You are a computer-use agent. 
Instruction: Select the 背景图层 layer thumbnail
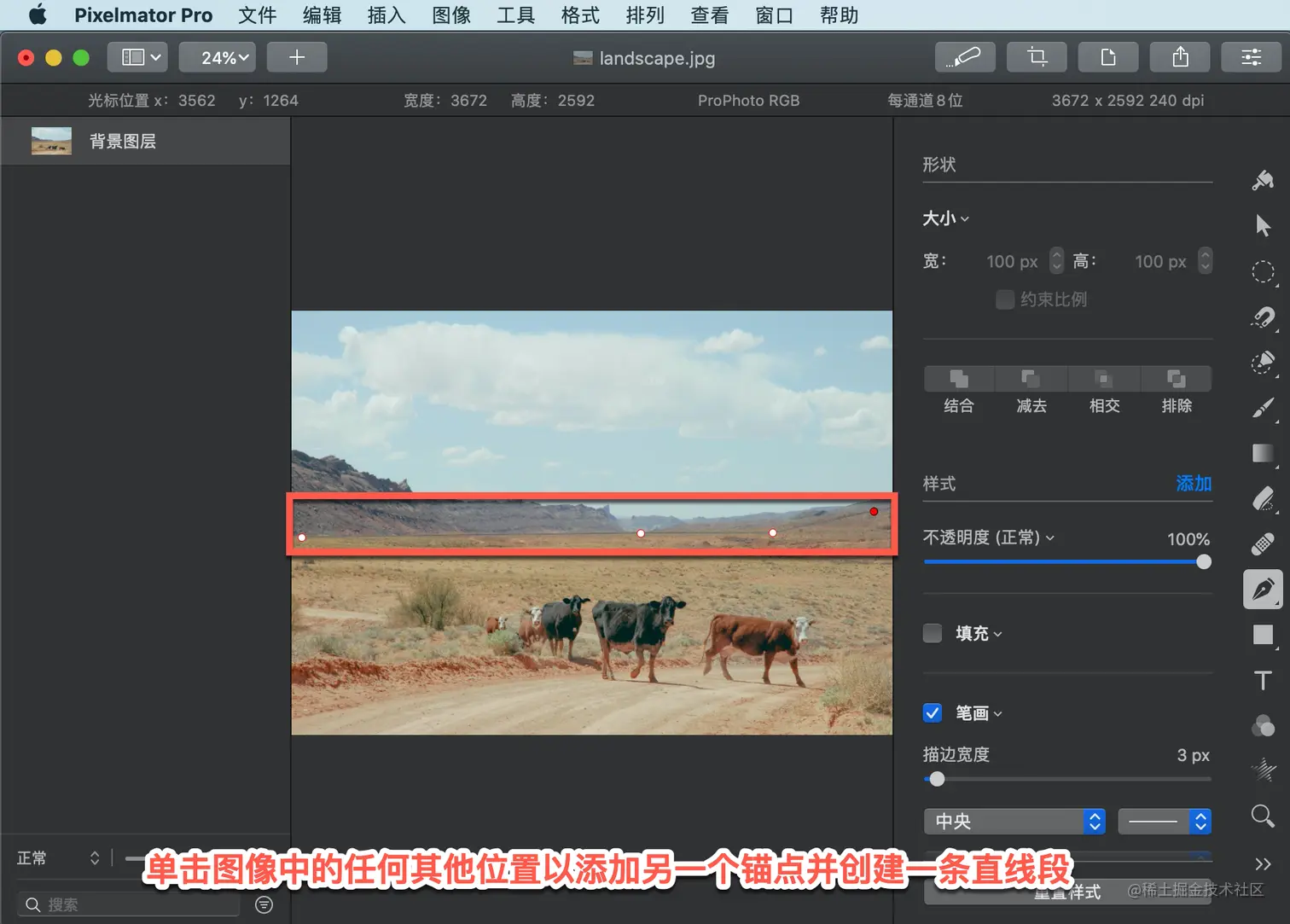(x=51, y=141)
